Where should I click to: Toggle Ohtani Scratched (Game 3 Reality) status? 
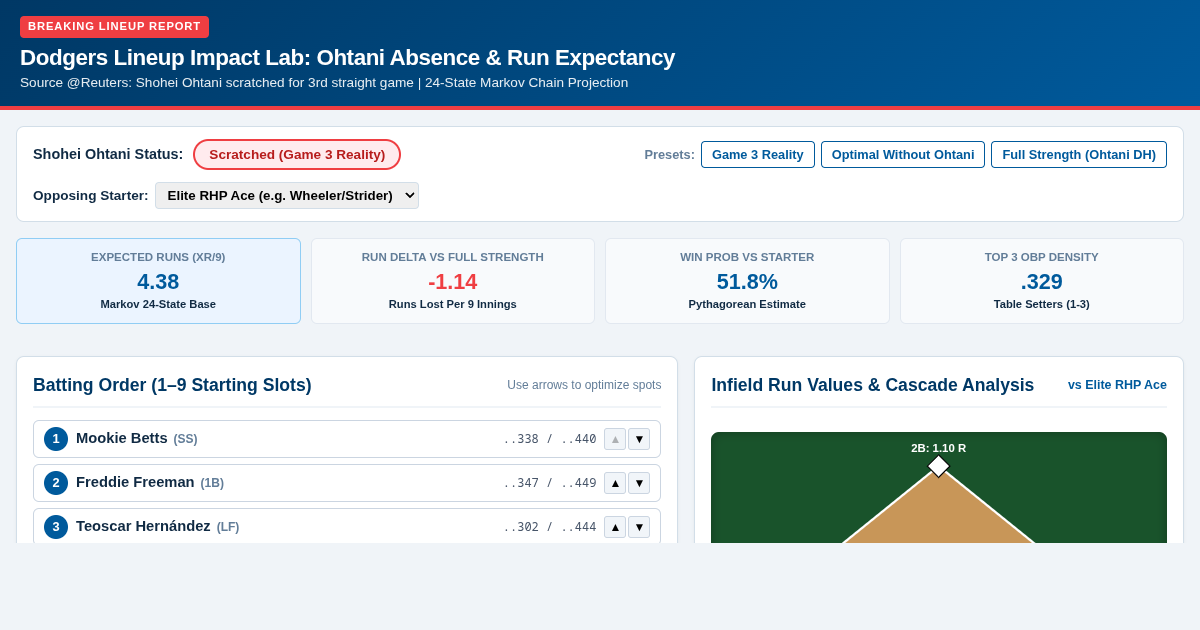297,154
